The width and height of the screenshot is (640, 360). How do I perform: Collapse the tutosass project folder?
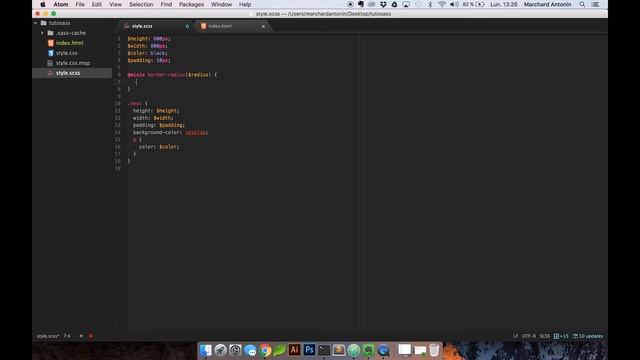point(36,23)
